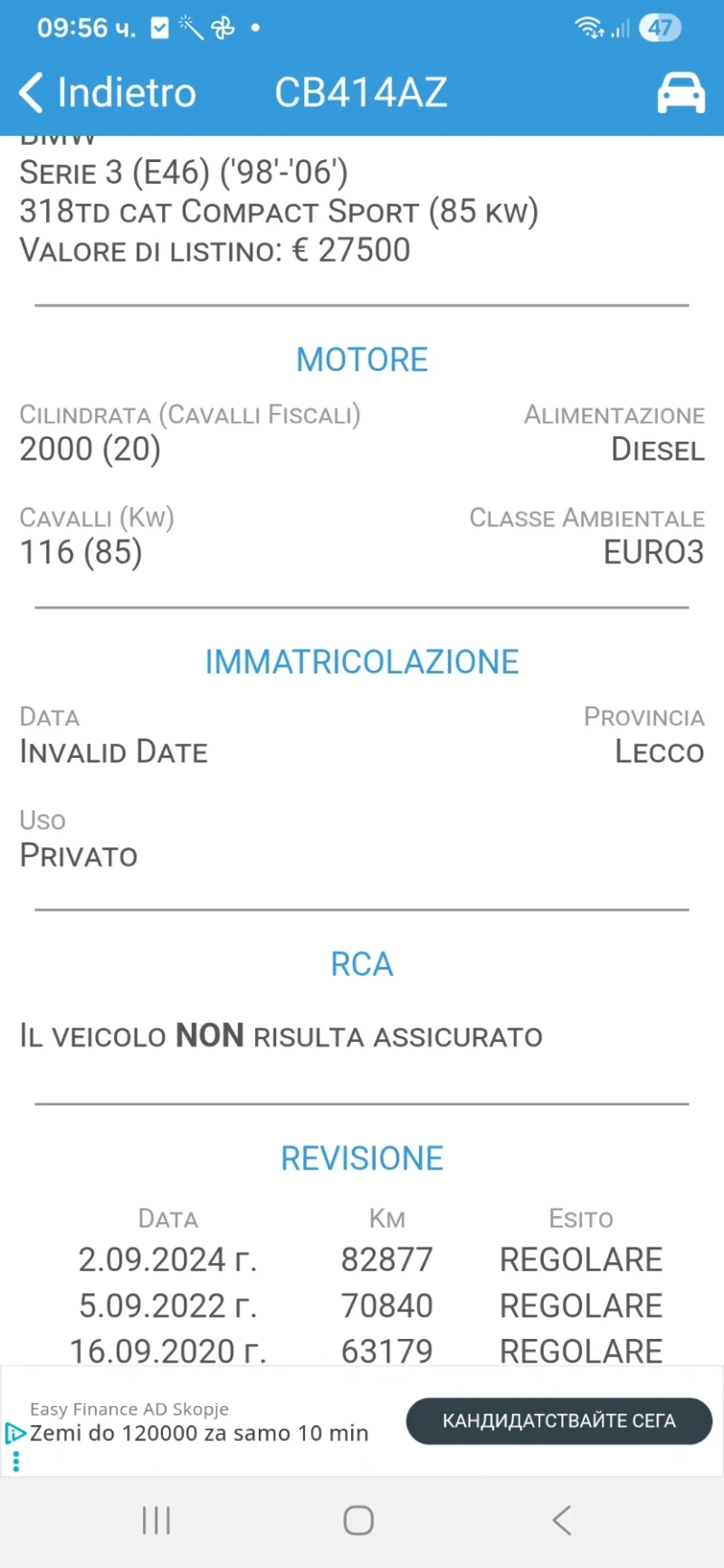
Task: Tap the car icon in header
Action: click(681, 92)
